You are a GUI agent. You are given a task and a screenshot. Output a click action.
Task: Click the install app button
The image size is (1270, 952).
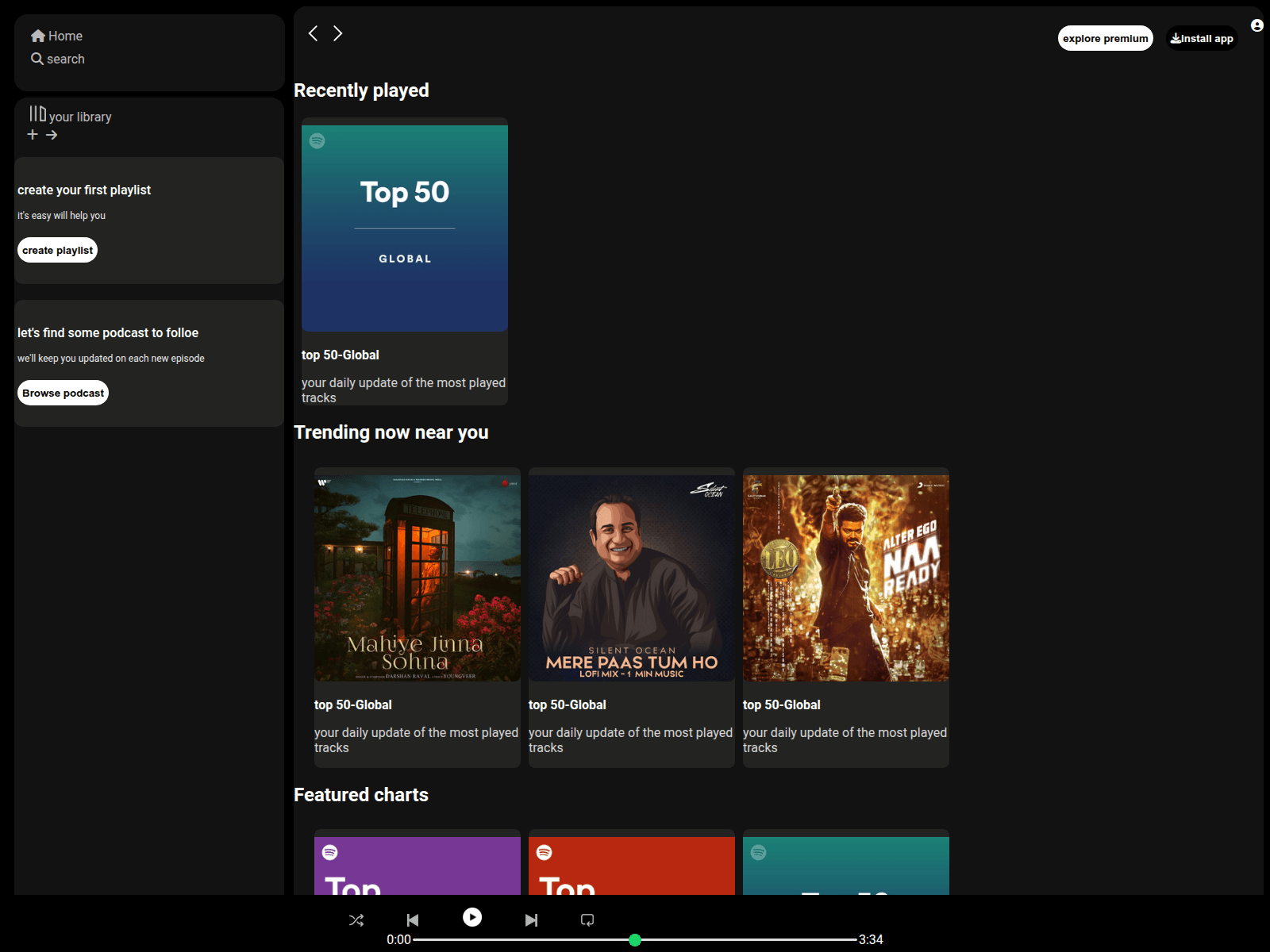point(1202,38)
